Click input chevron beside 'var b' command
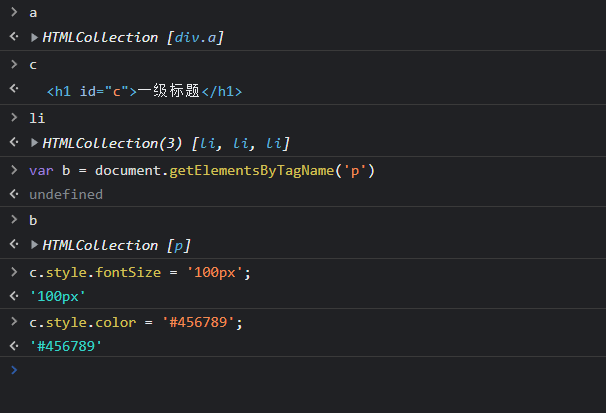Screen dimensions: 606x413 (x=13, y=170)
